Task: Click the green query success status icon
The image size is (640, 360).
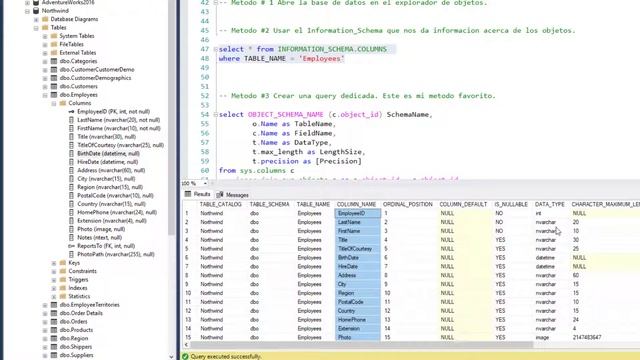Action: point(185,356)
